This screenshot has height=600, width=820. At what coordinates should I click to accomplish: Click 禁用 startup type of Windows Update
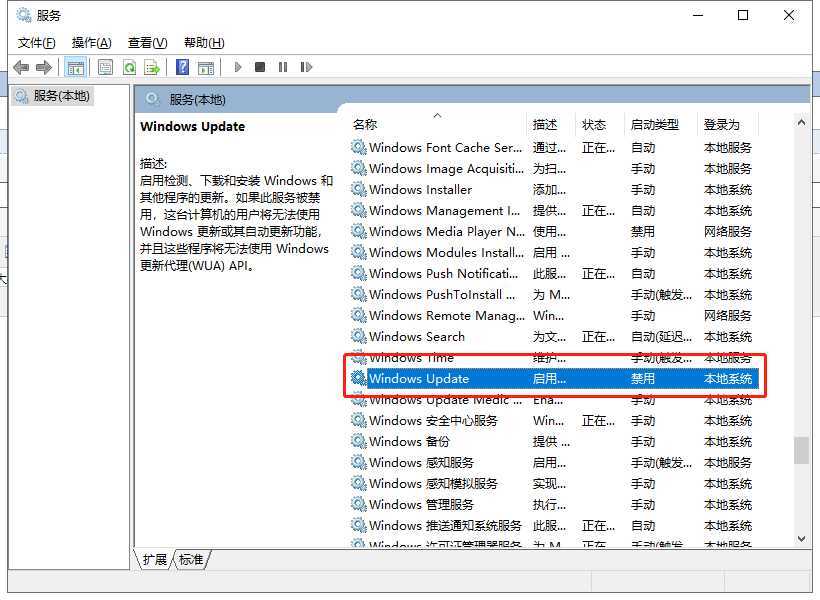(643, 378)
